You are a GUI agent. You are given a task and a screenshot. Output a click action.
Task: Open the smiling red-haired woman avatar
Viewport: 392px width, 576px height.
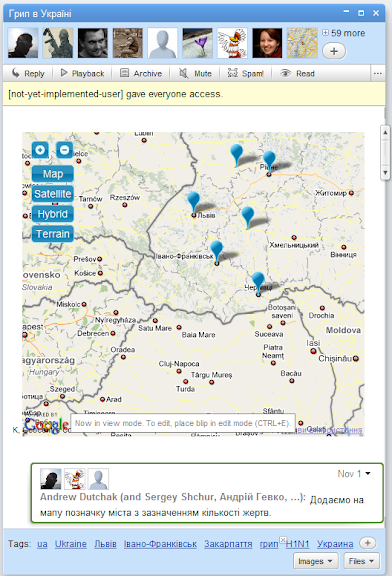click(x=267, y=43)
